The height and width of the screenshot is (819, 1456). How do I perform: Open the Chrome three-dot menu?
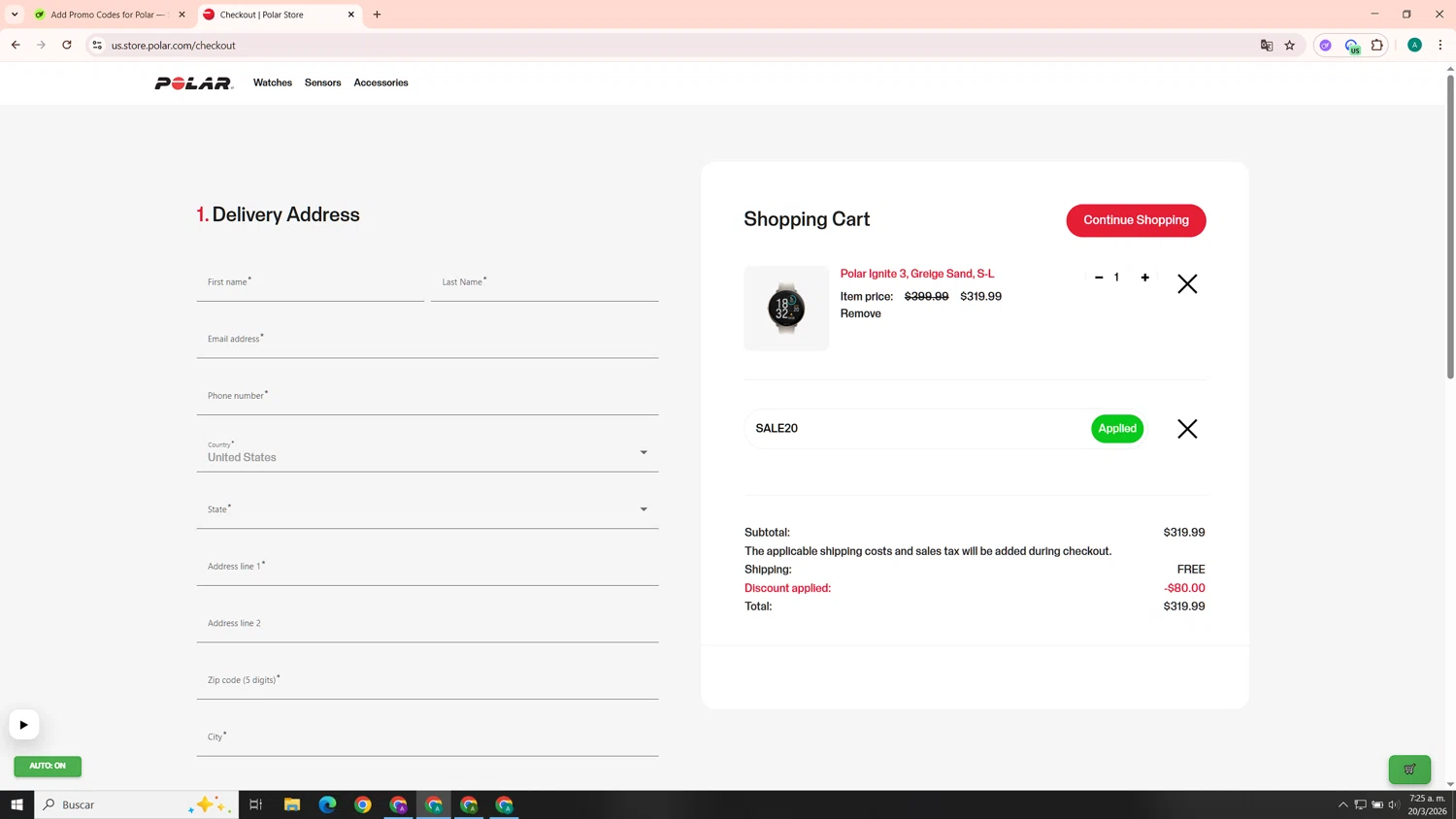click(x=1440, y=46)
